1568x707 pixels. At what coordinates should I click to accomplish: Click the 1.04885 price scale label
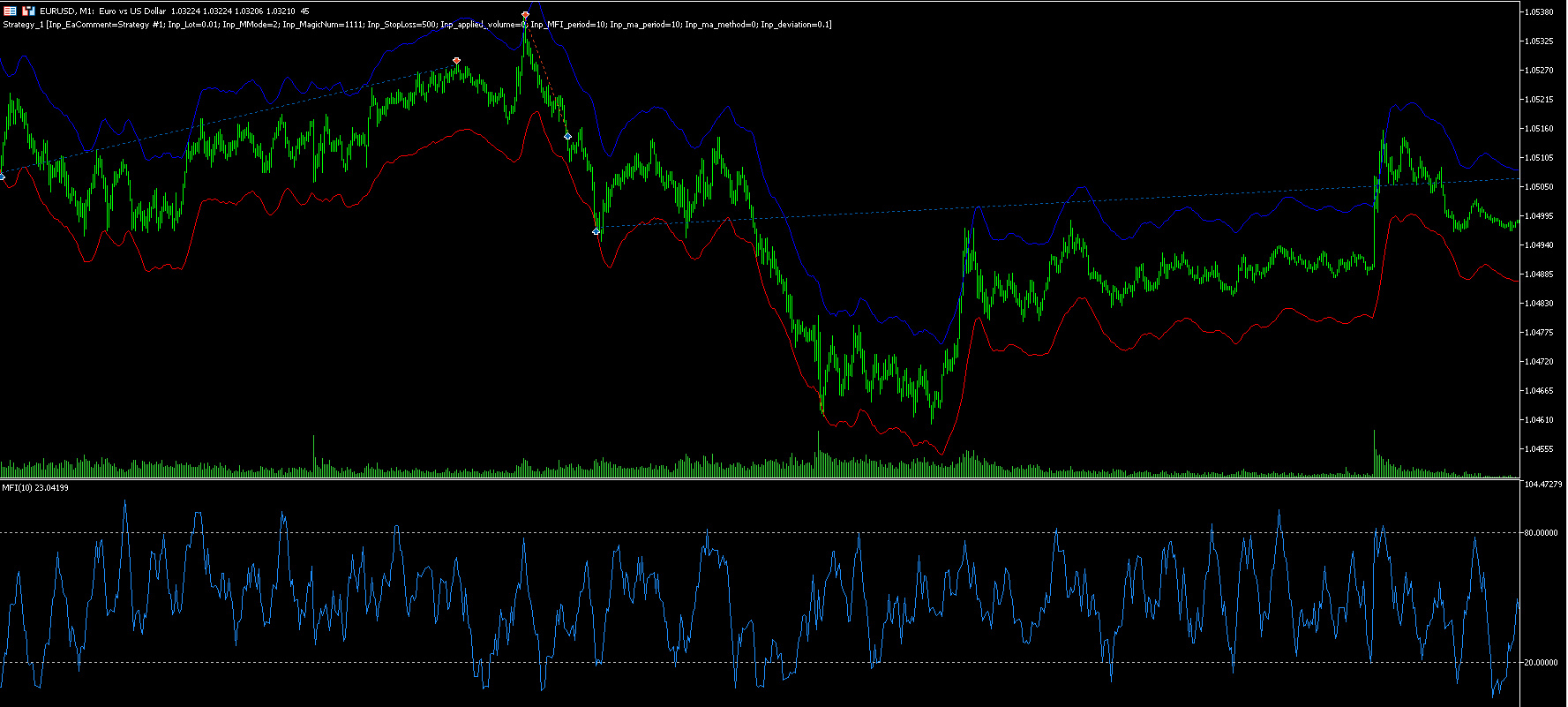click(1539, 275)
